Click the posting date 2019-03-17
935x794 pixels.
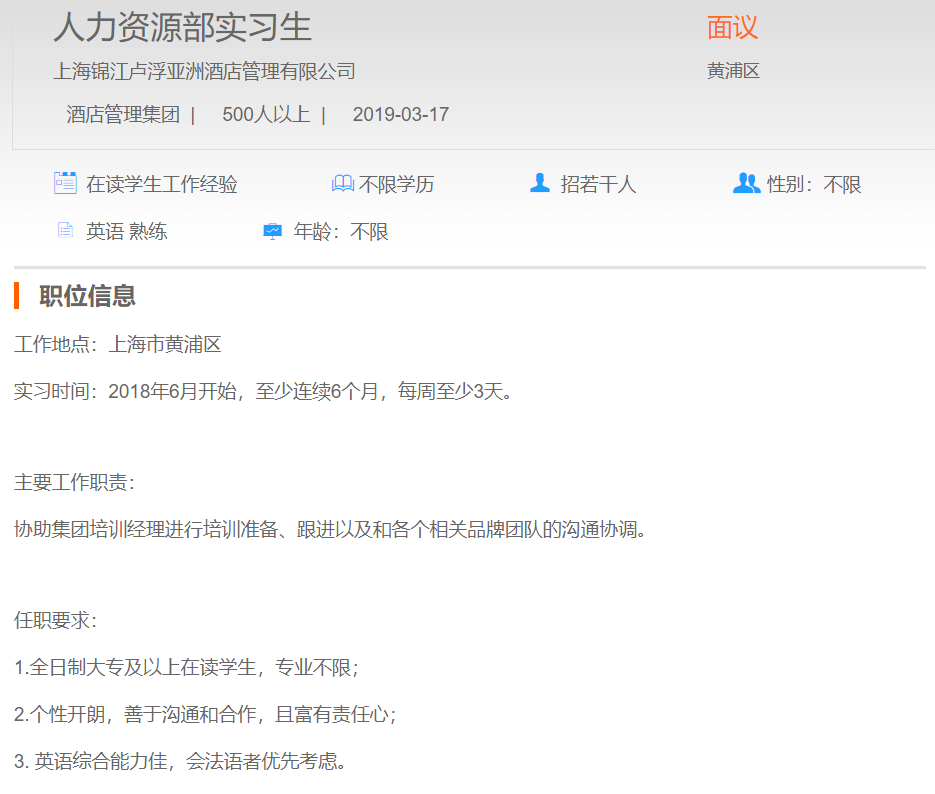click(x=401, y=114)
